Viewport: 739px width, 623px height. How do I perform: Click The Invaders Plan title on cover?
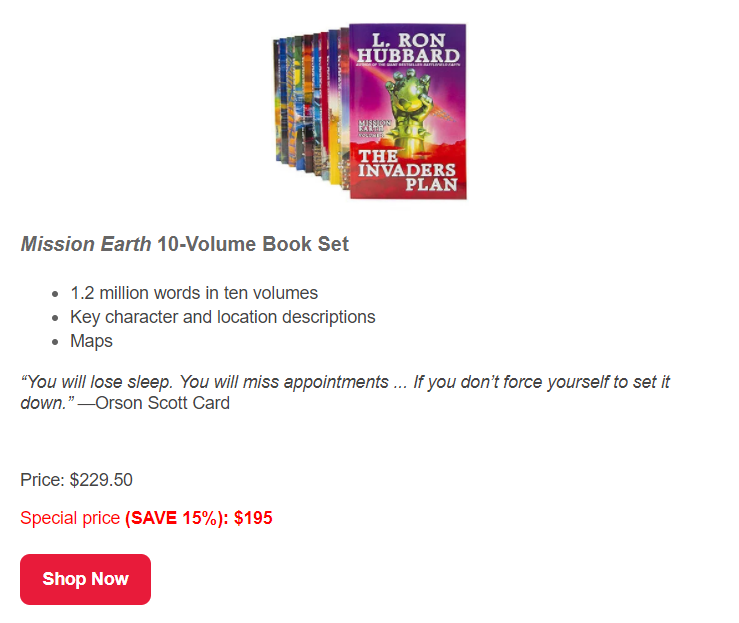click(408, 170)
